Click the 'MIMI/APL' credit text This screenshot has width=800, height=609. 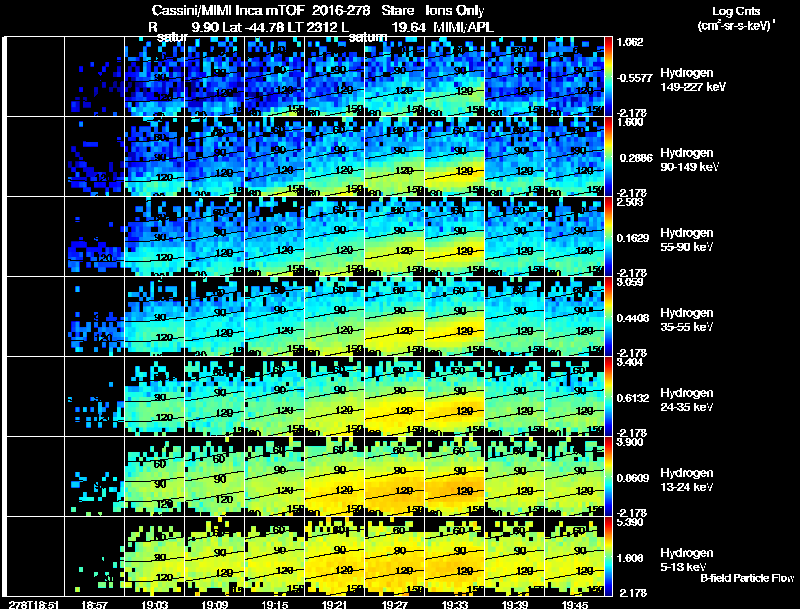(463, 27)
